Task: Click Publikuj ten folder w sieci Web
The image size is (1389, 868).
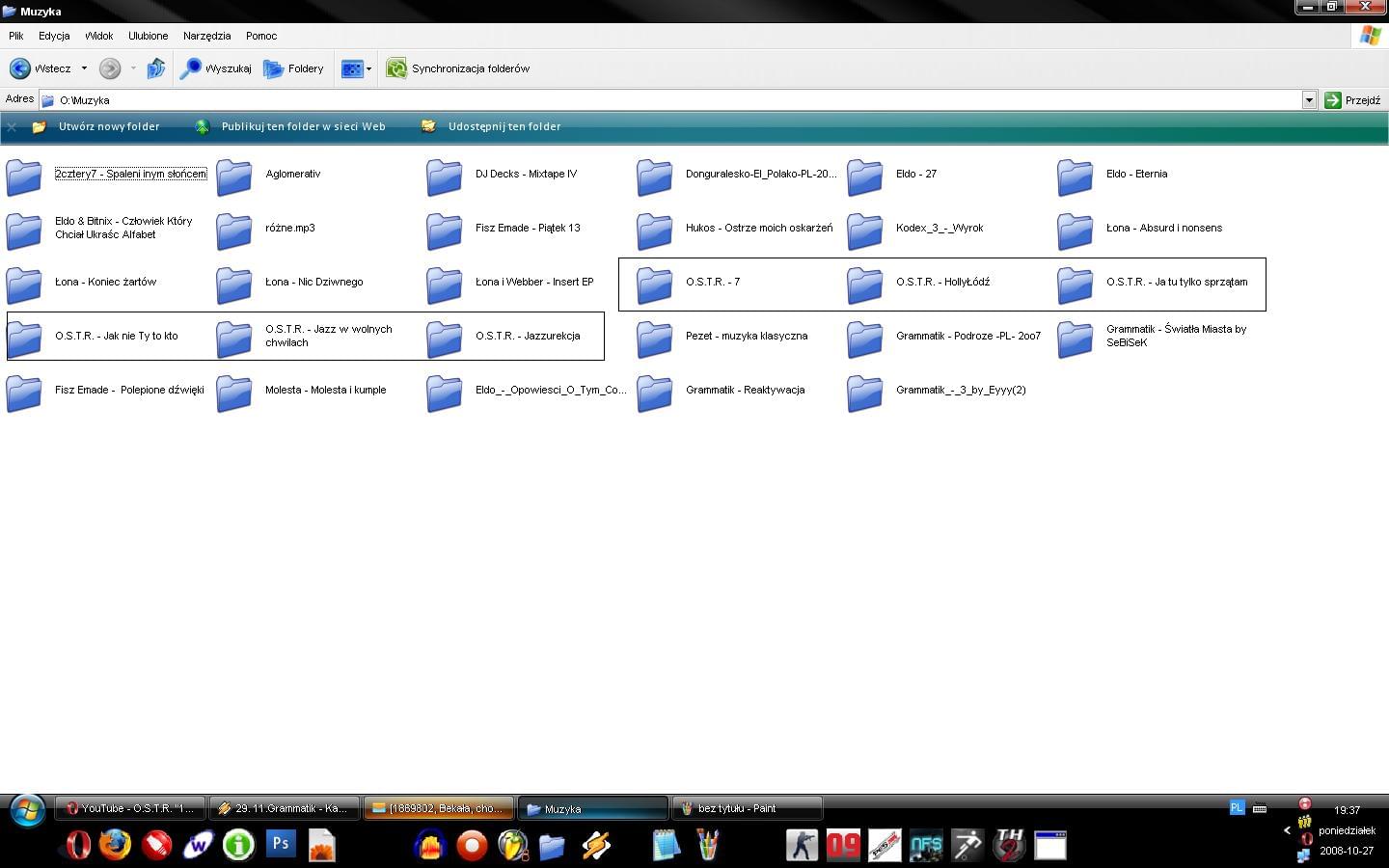Action: click(303, 126)
